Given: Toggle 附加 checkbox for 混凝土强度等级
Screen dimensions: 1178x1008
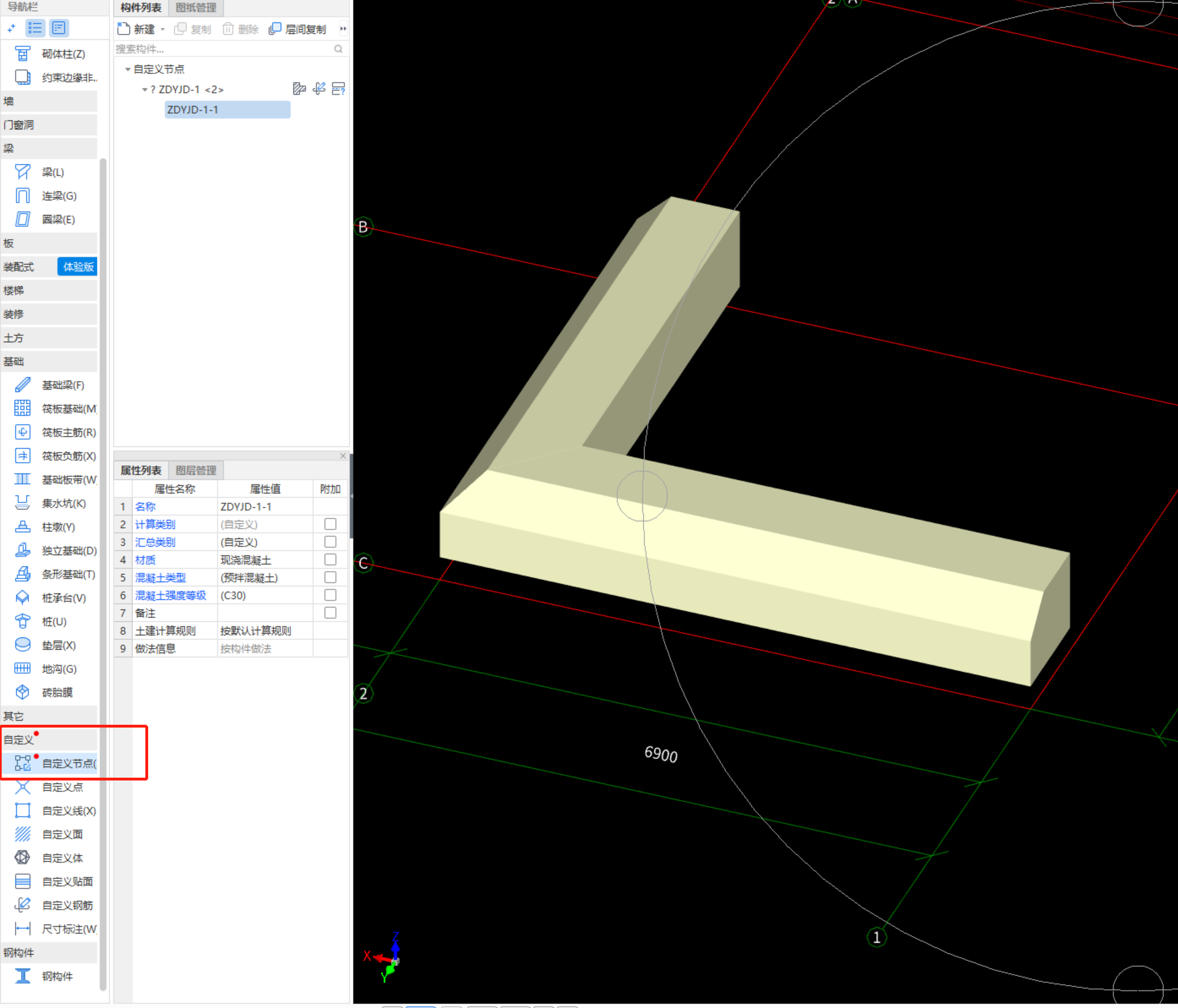Looking at the screenshot, I should [330, 595].
